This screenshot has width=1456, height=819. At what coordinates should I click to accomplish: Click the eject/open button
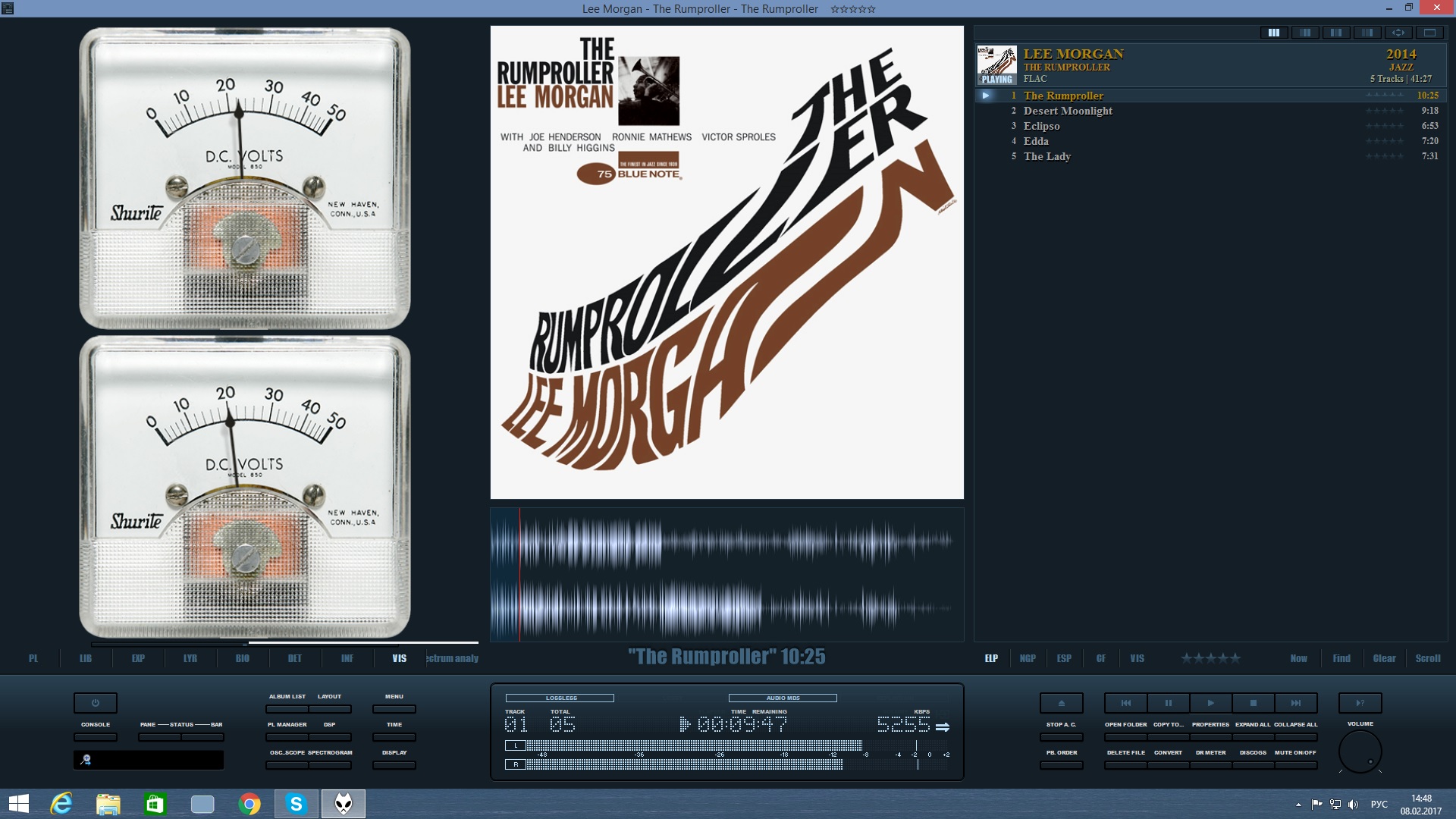click(x=1061, y=703)
